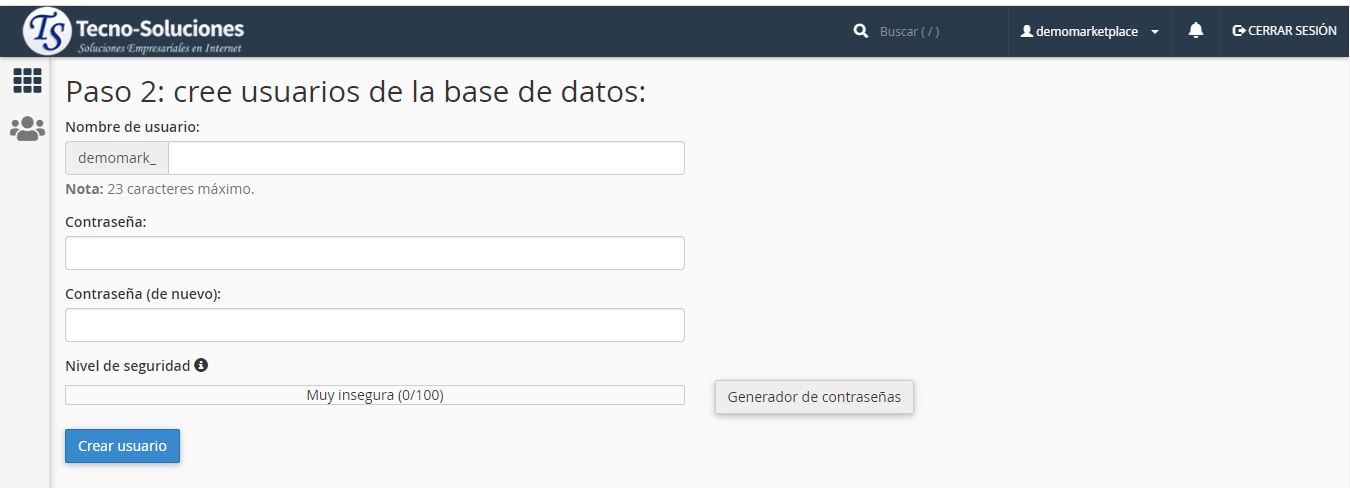Focus the Contraseña (de nuevo) field
Screen dimensions: 1350x488
[374, 325]
